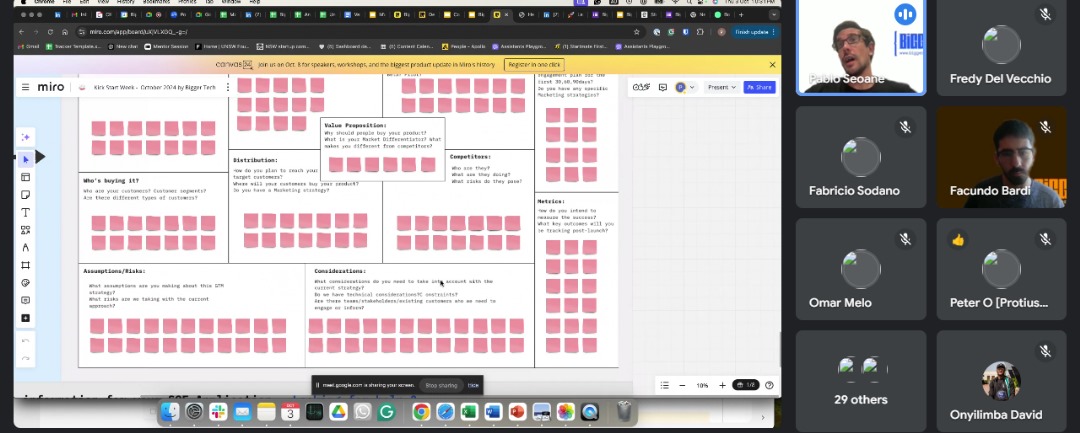Screen dimensions: 1080x433
Task: Click Finish update in Chrome
Action: pos(755,32)
